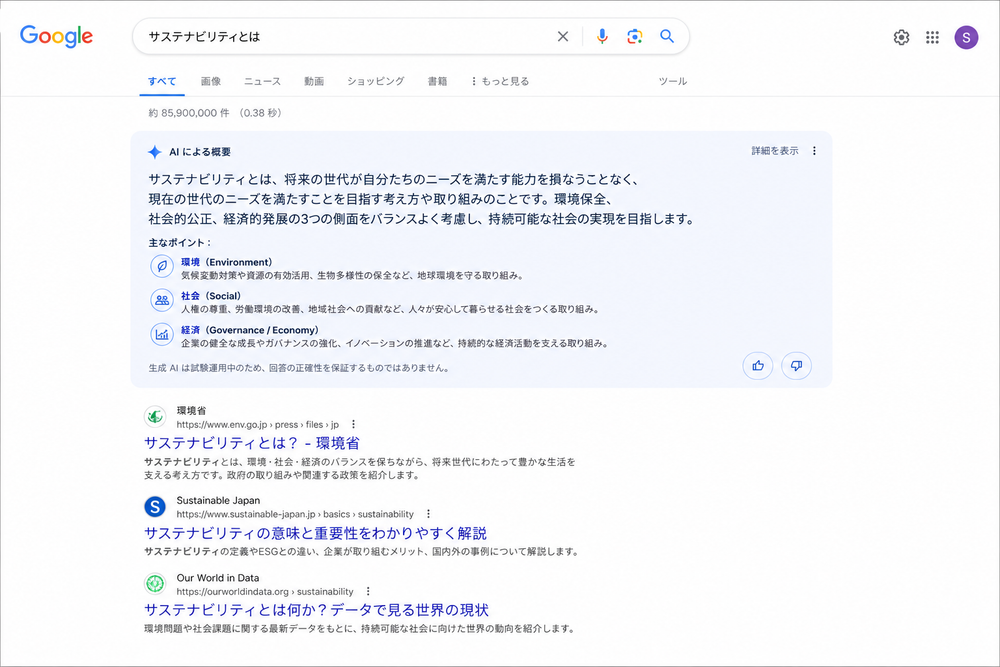The height and width of the screenshot is (667, 1000).
Task: Click the https://www.env.go.jp URL text
Action: [x=222, y=425]
